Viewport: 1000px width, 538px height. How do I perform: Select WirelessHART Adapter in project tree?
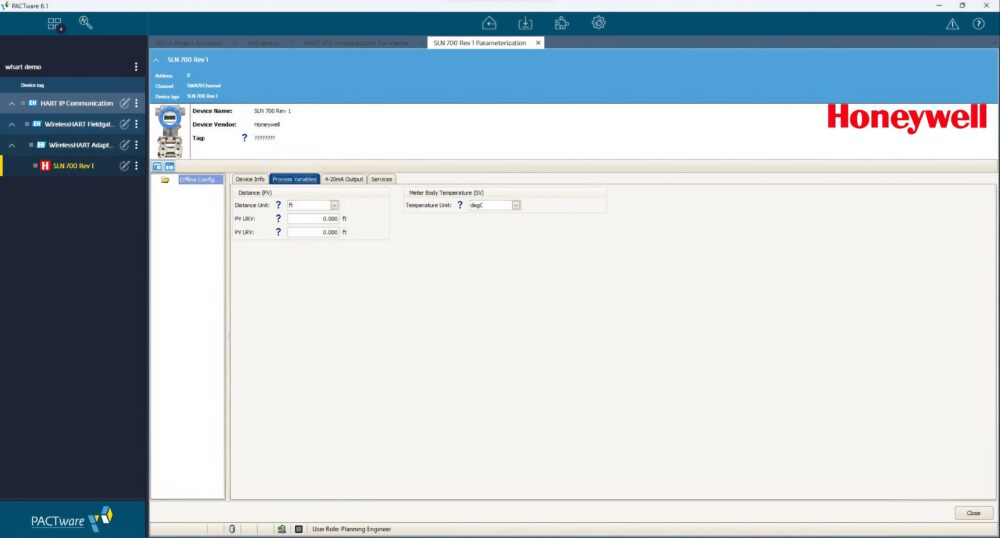[80, 145]
